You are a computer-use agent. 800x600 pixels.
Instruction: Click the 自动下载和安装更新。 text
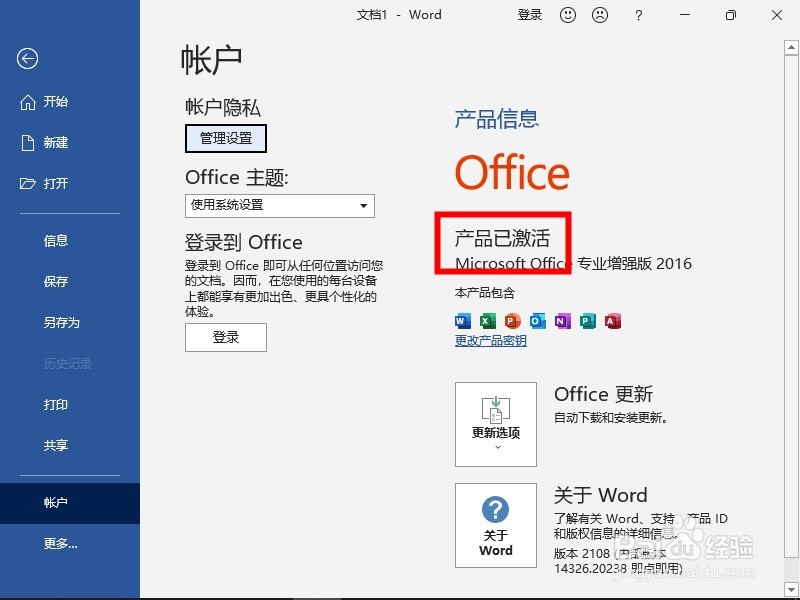611,418
